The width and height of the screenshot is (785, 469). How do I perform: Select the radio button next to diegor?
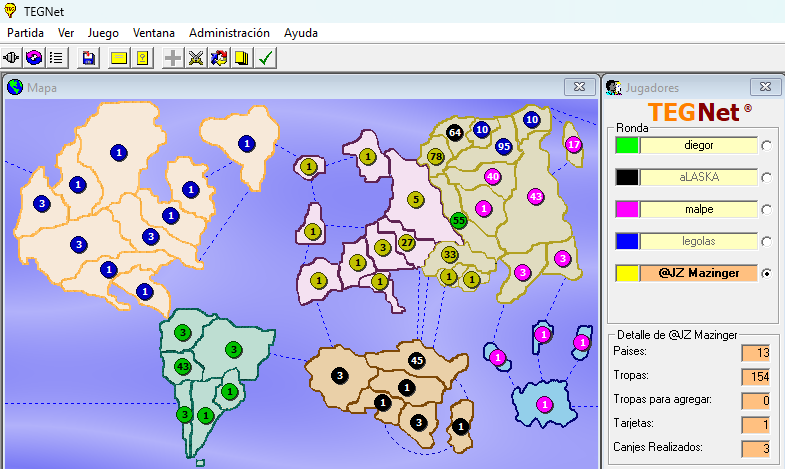[x=767, y=146]
